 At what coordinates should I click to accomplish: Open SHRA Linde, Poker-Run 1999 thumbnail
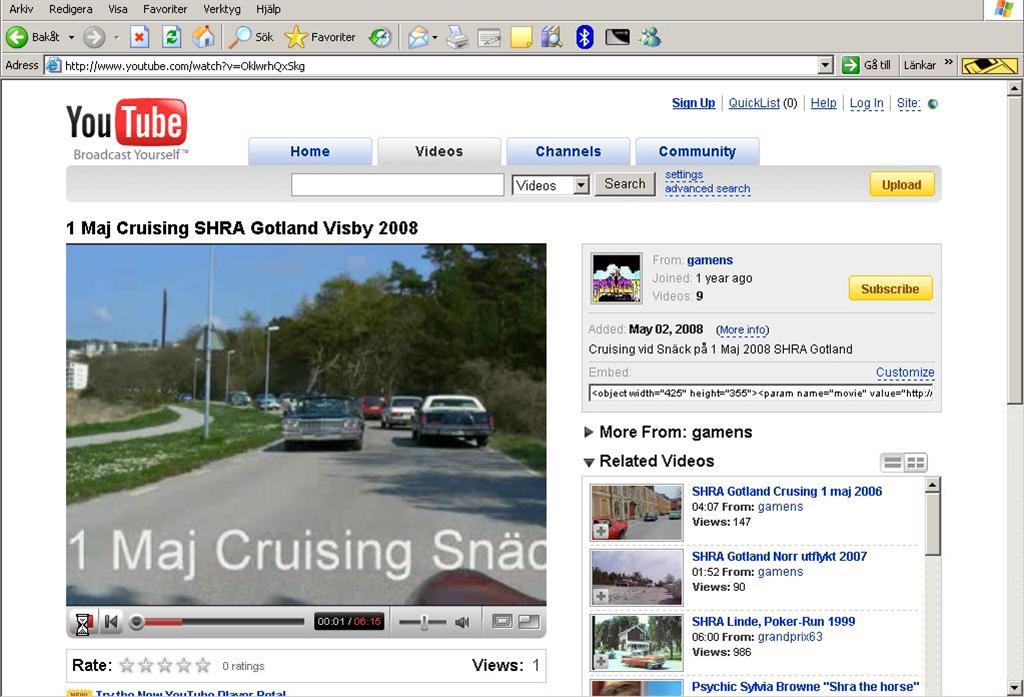tap(637, 643)
